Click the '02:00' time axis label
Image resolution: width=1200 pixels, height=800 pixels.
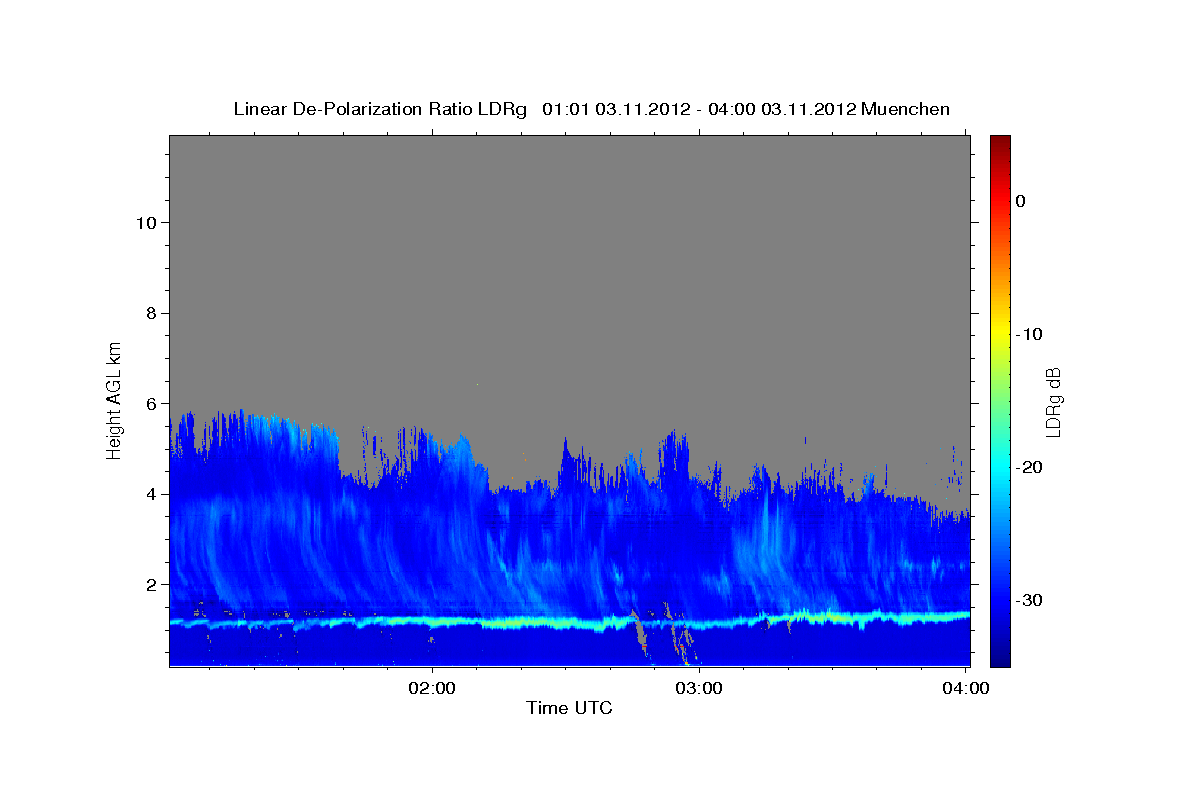(432, 687)
